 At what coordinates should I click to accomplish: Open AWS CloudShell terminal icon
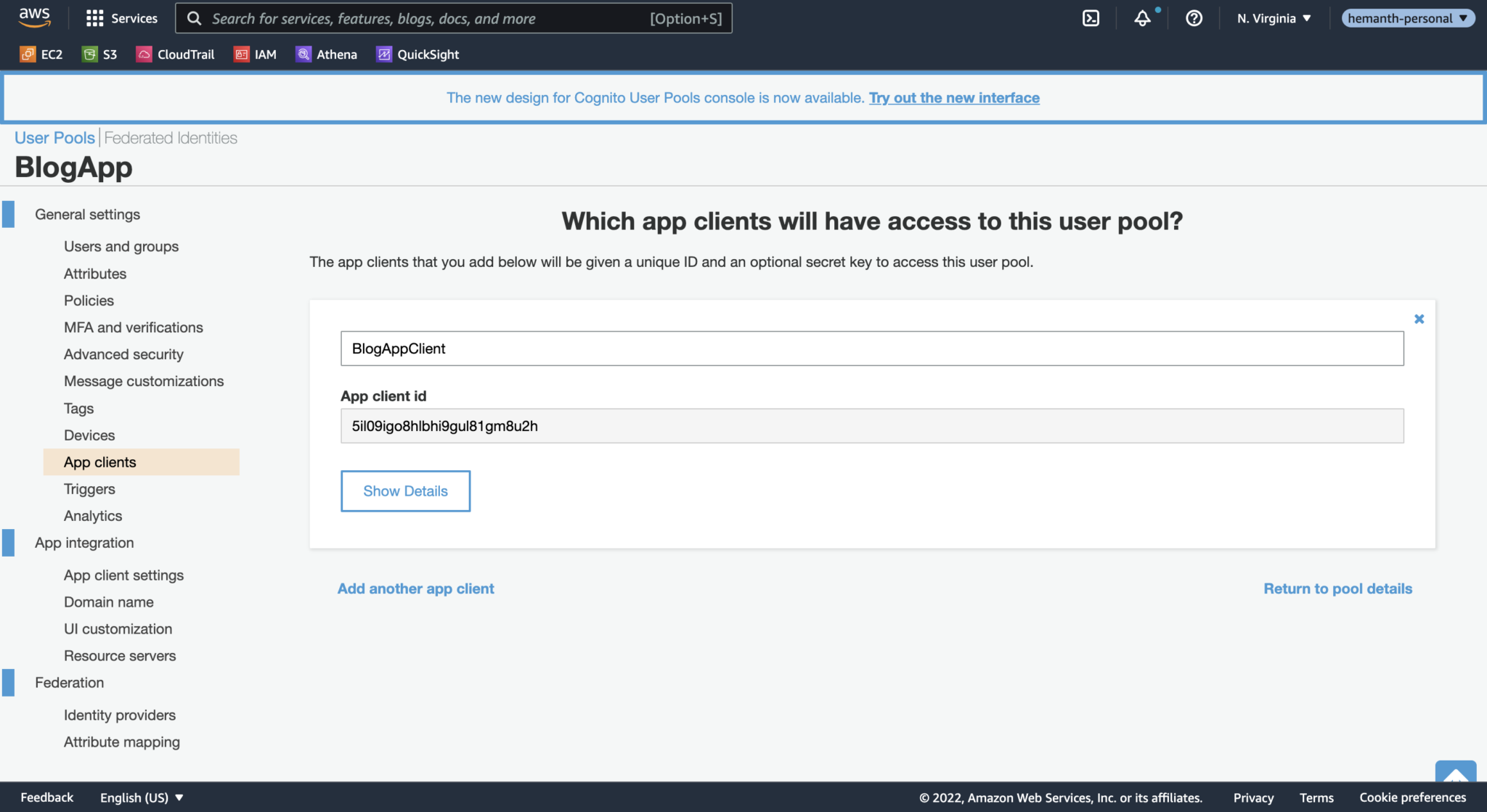(1091, 18)
